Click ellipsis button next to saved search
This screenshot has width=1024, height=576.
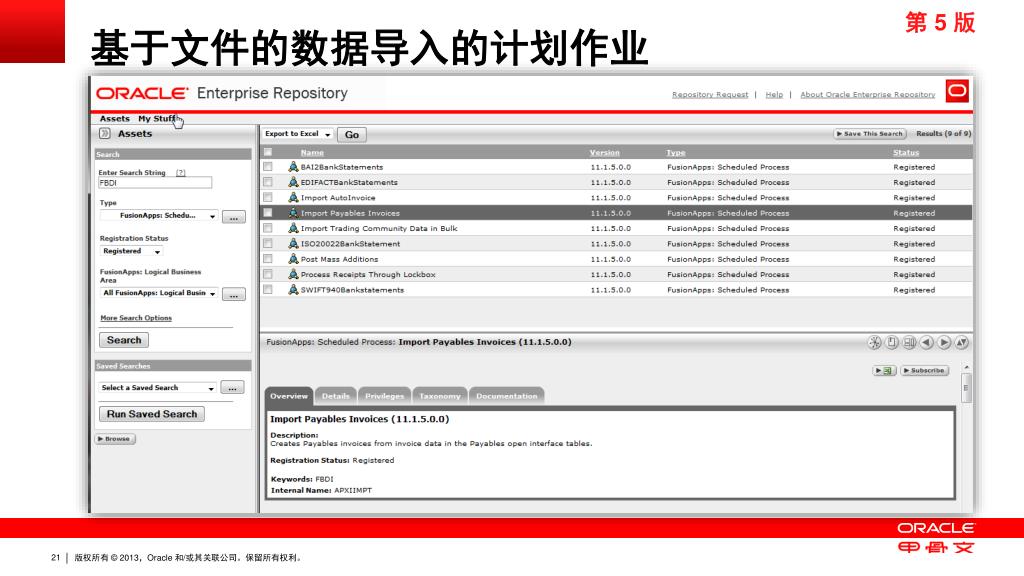point(232,388)
